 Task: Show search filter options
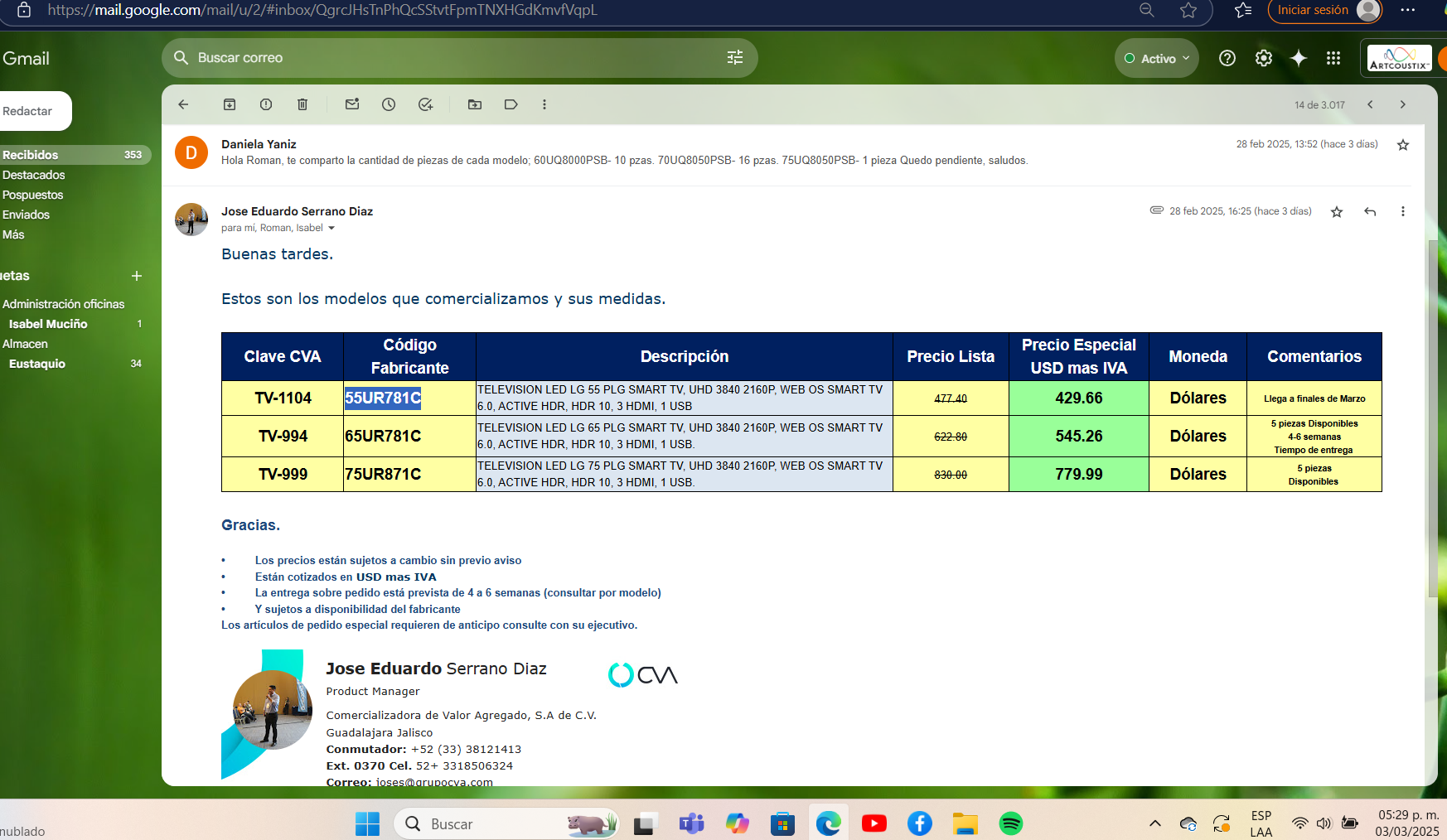pos(735,57)
